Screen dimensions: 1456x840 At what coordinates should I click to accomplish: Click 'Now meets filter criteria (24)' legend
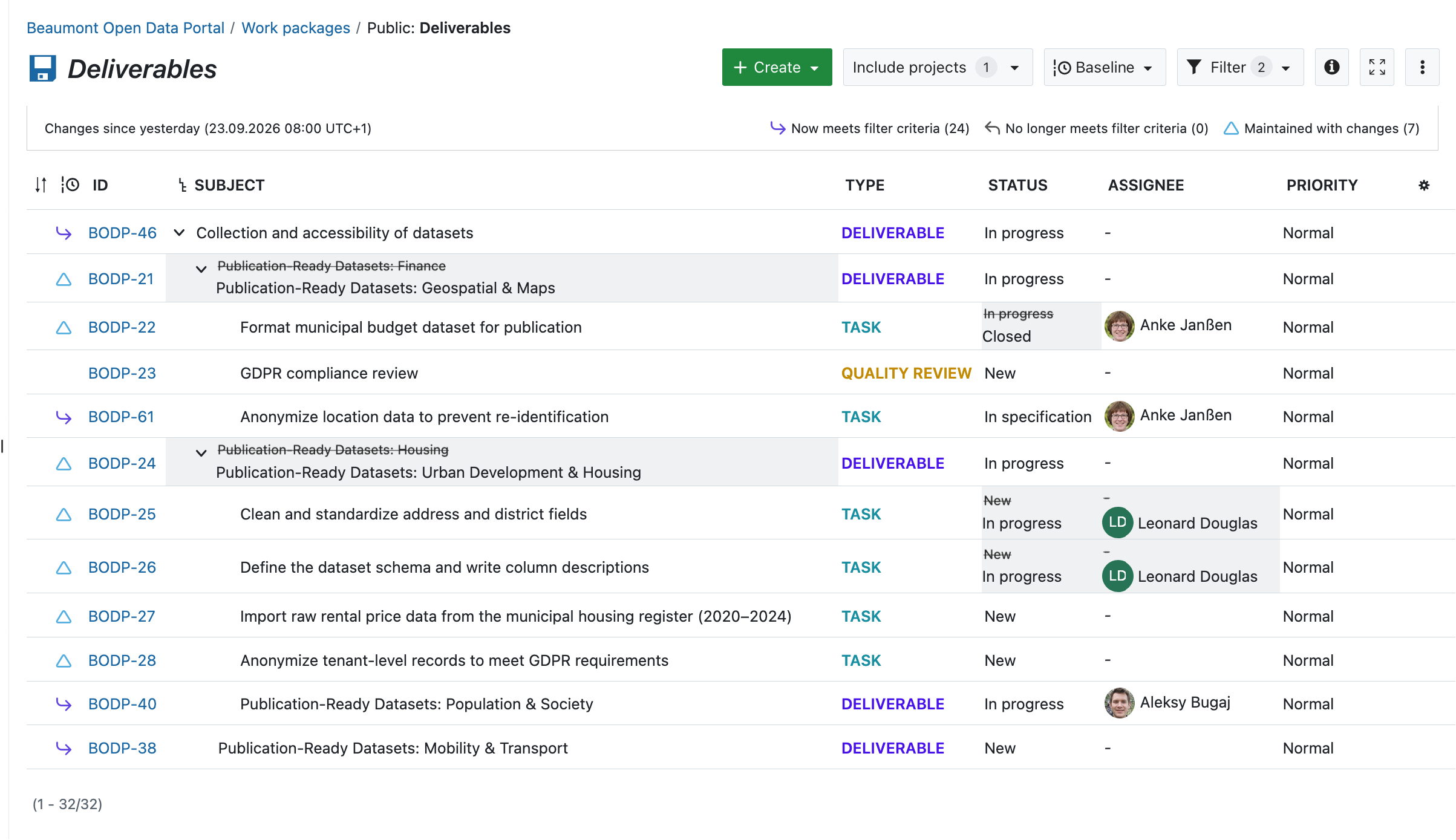pyautogui.click(x=870, y=128)
